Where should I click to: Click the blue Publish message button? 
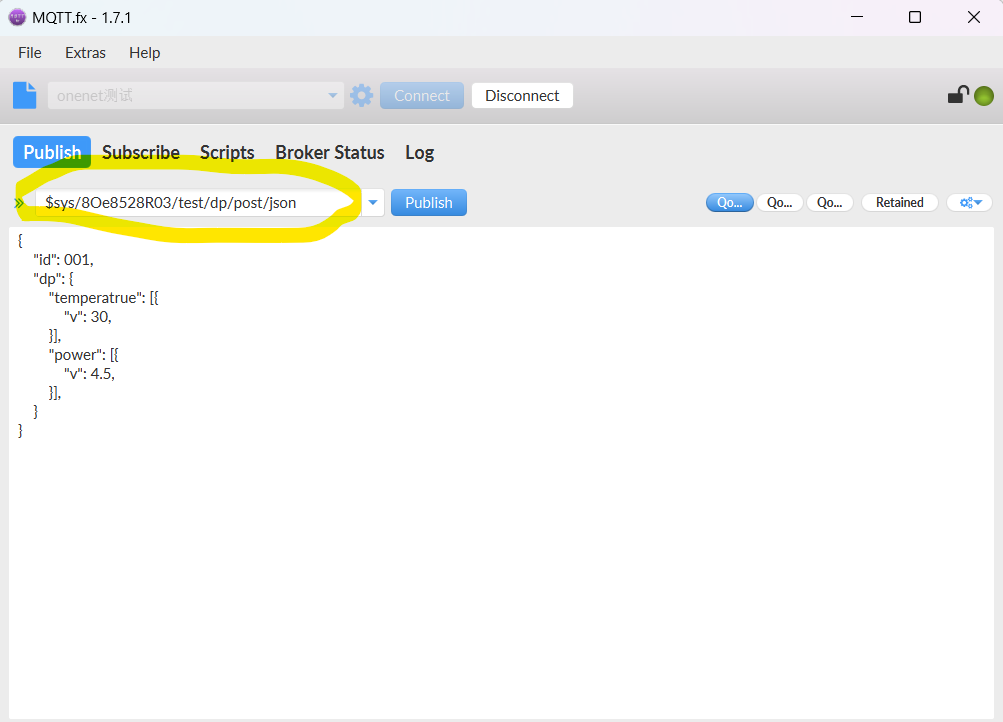click(x=429, y=203)
